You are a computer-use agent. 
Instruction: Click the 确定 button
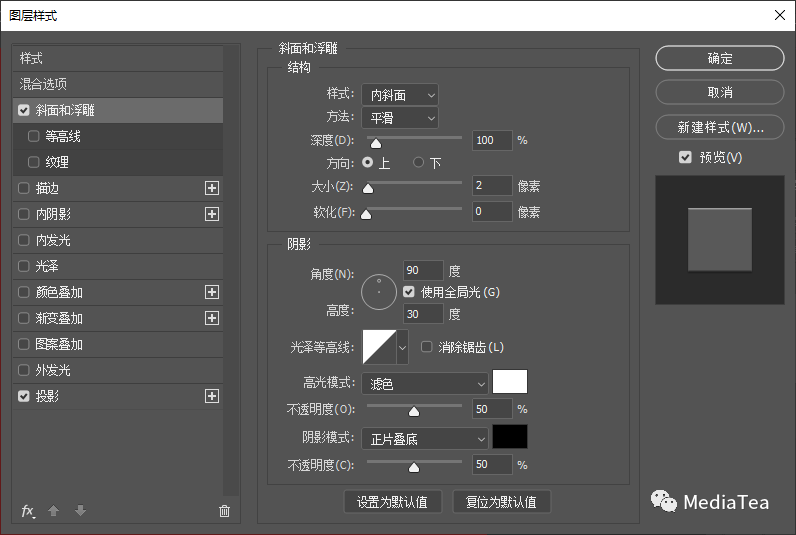[x=720, y=58]
